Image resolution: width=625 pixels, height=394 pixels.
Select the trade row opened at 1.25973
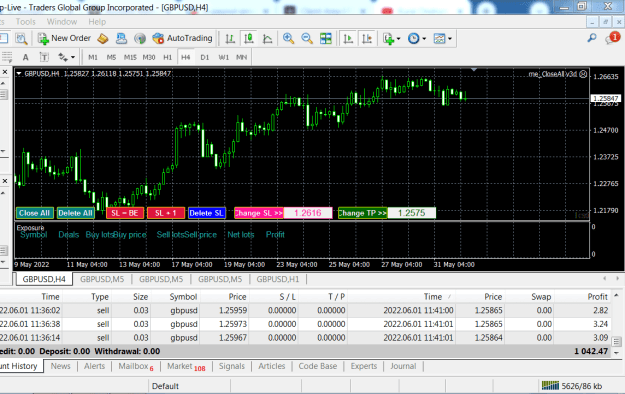tap(305, 324)
